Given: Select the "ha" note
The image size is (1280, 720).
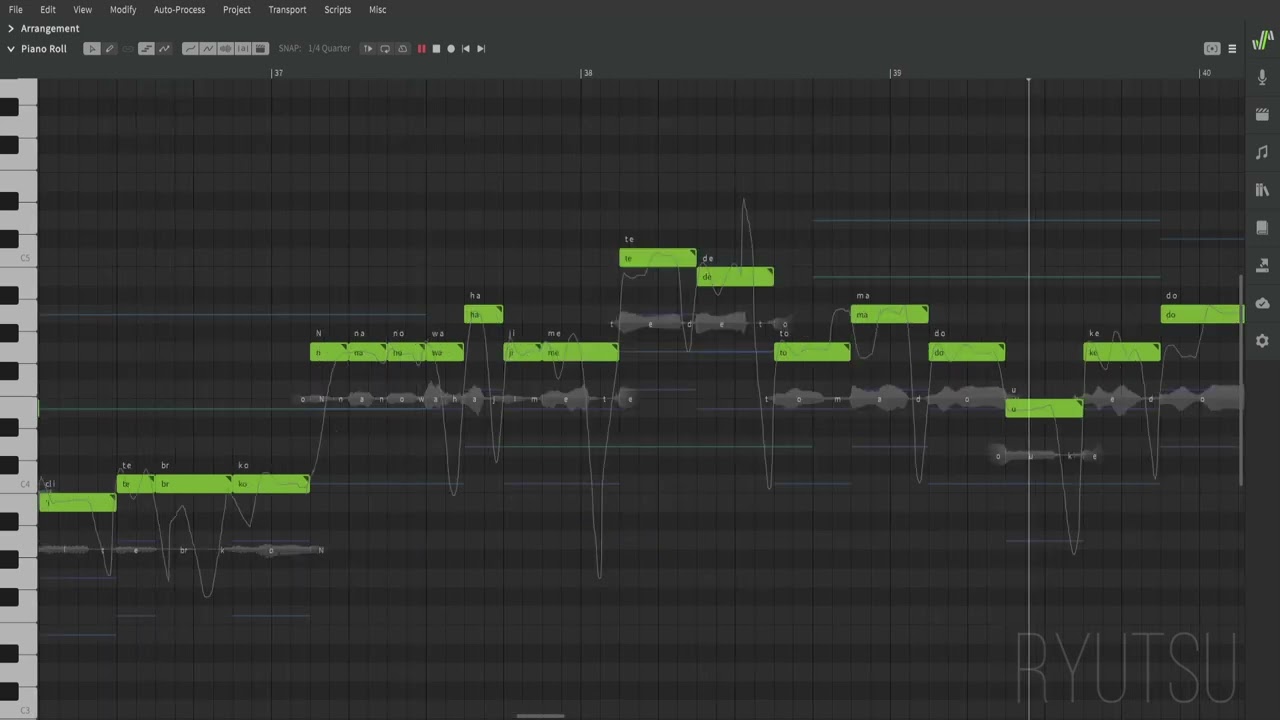Looking at the screenshot, I should [484, 314].
